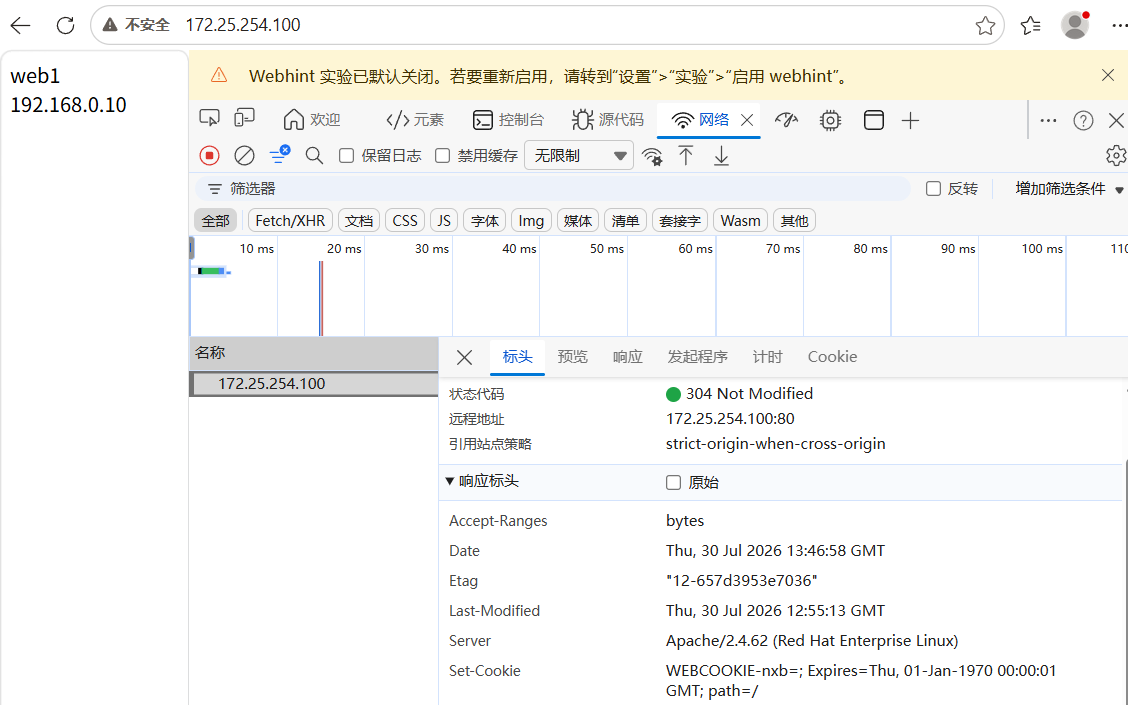Click the request bar in timeline overview
The width and height of the screenshot is (1128, 705).
(211, 271)
